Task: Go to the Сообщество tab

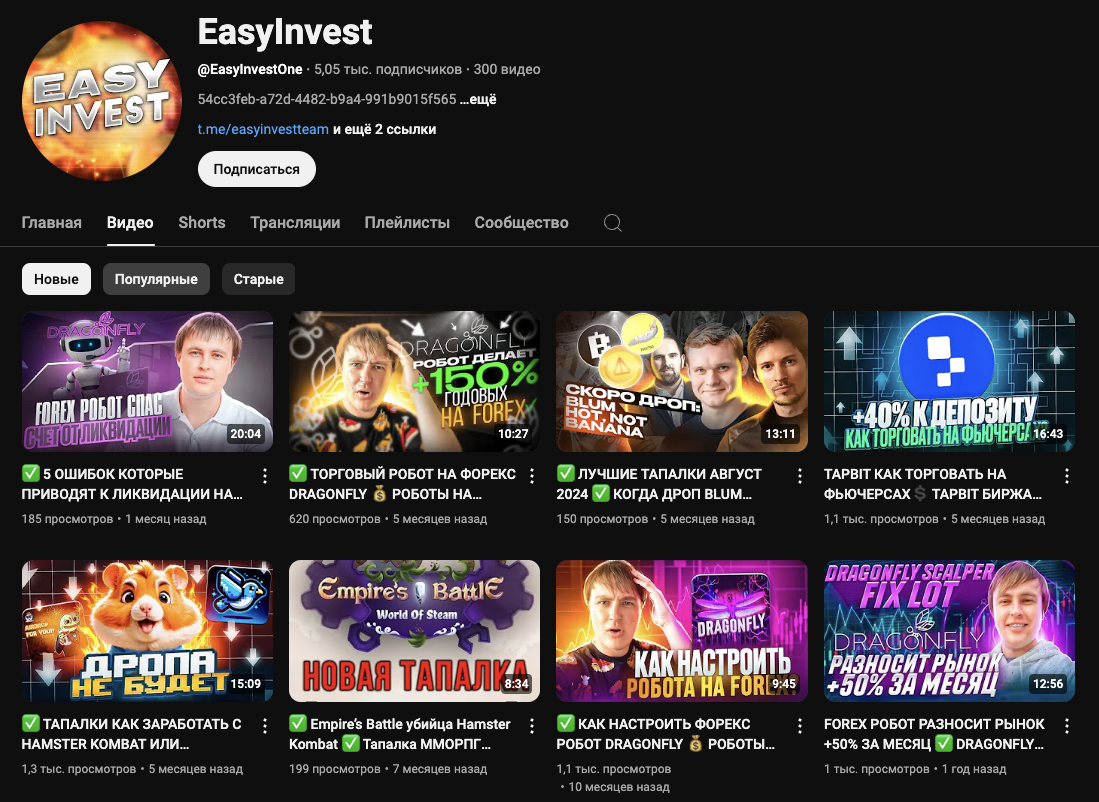Action: pos(521,223)
